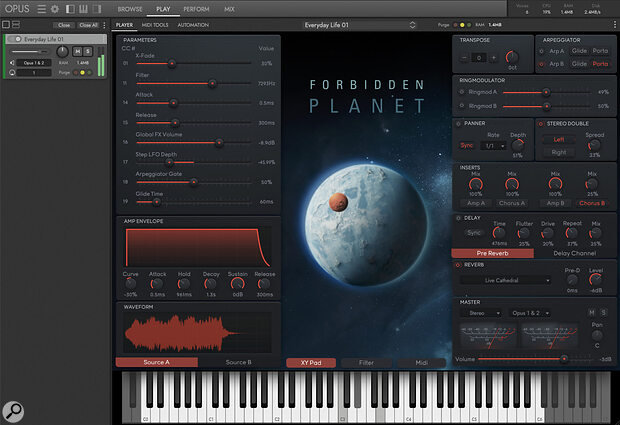Click the Filter view button below planet

(x=366, y=363)
